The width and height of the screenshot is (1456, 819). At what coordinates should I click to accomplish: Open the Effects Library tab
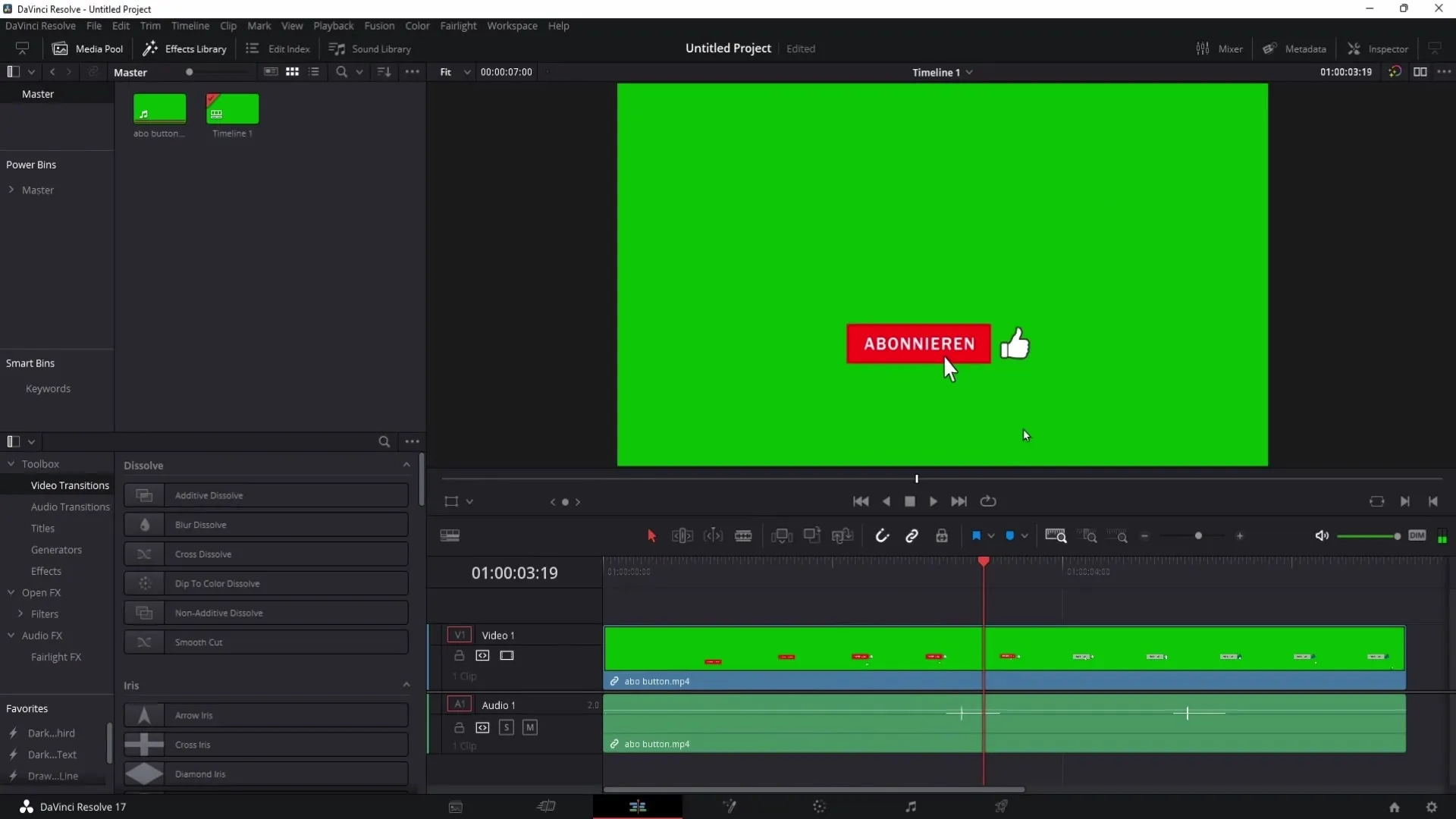[186, 48]
